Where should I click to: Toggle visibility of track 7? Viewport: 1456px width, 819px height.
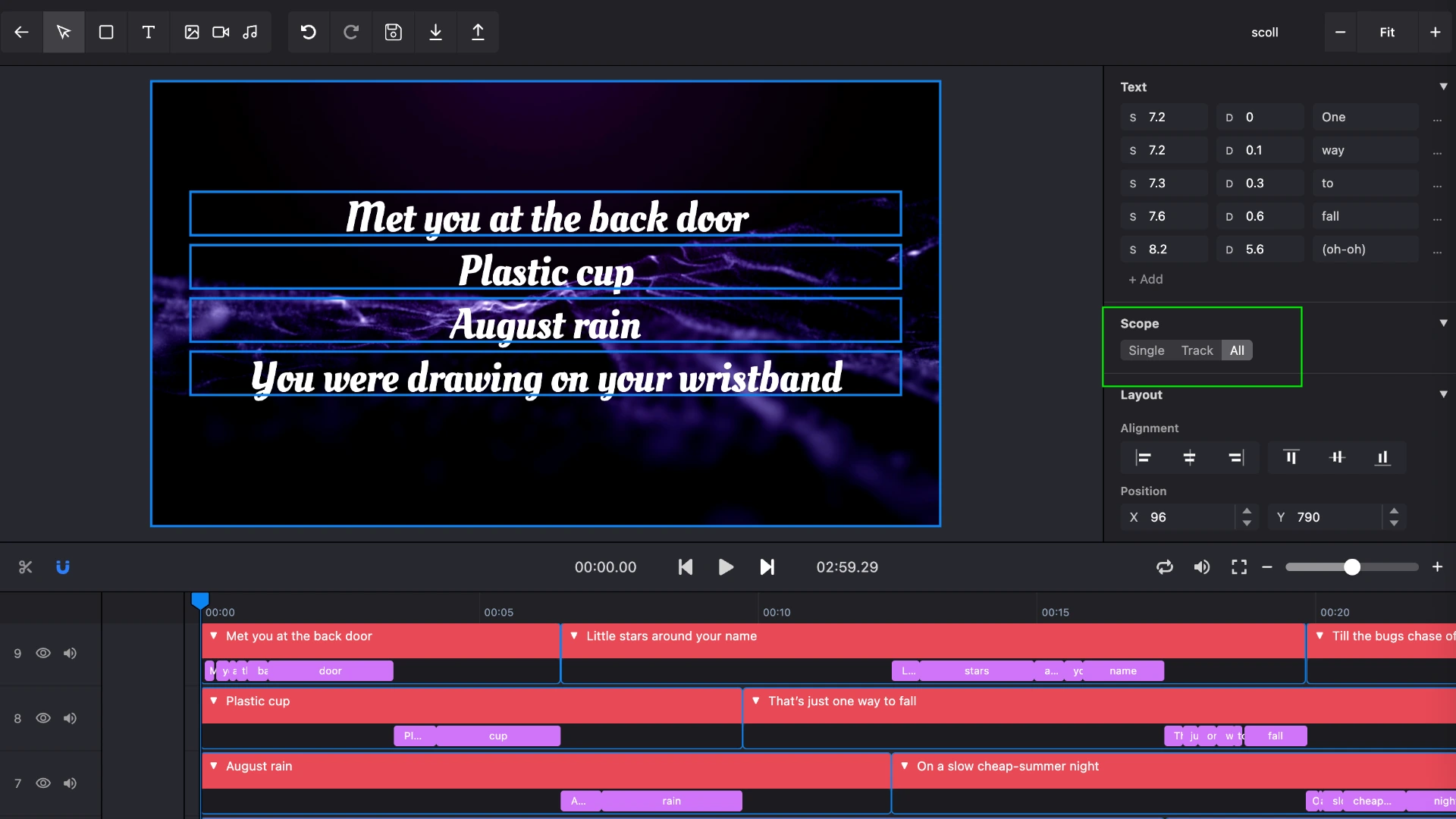pyautogui.click(x=43, y=783)
